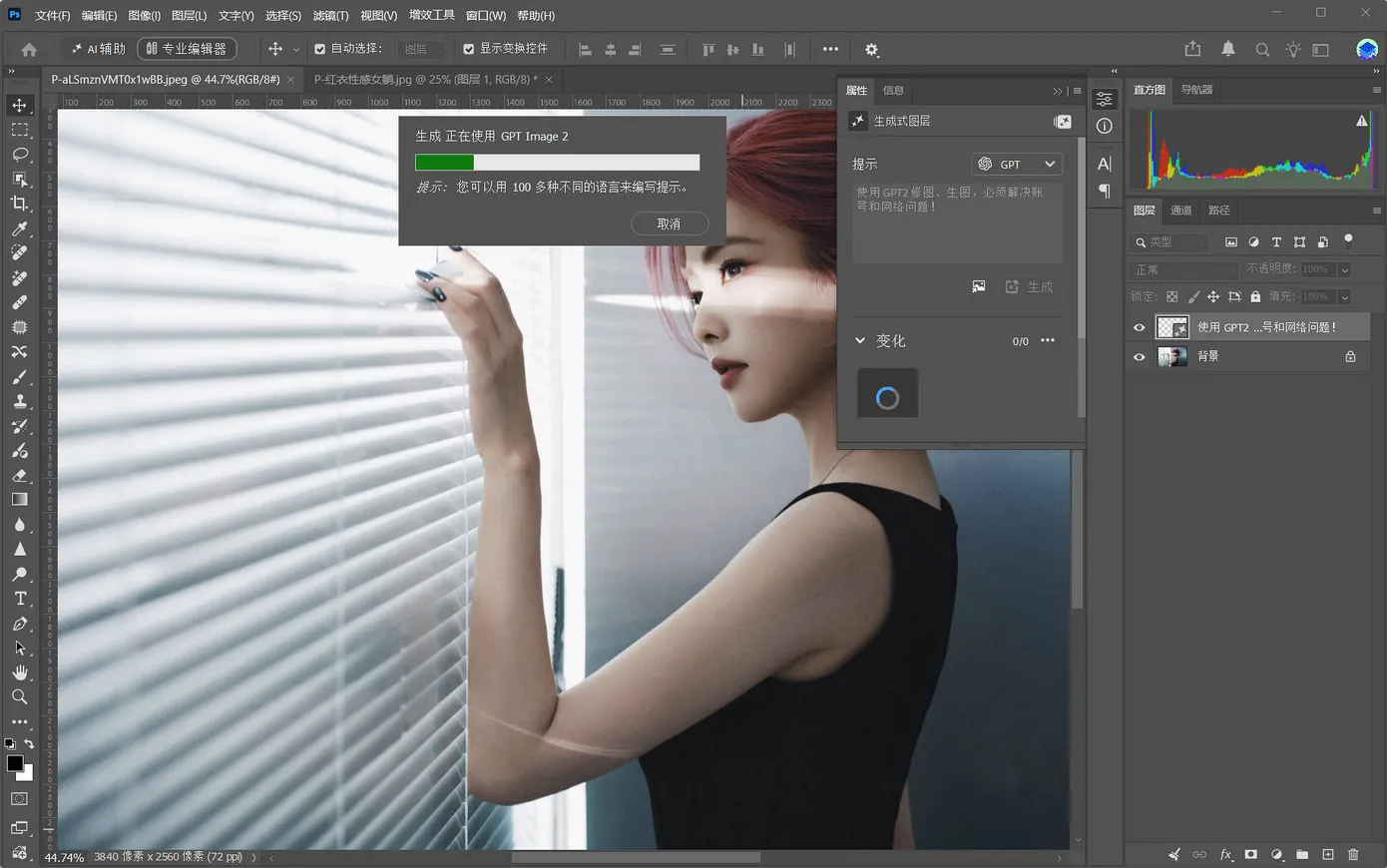The width and height of the screenshot is (1387, 868).
Task: Open the 图像(I) menu
Action: (145, 15)
